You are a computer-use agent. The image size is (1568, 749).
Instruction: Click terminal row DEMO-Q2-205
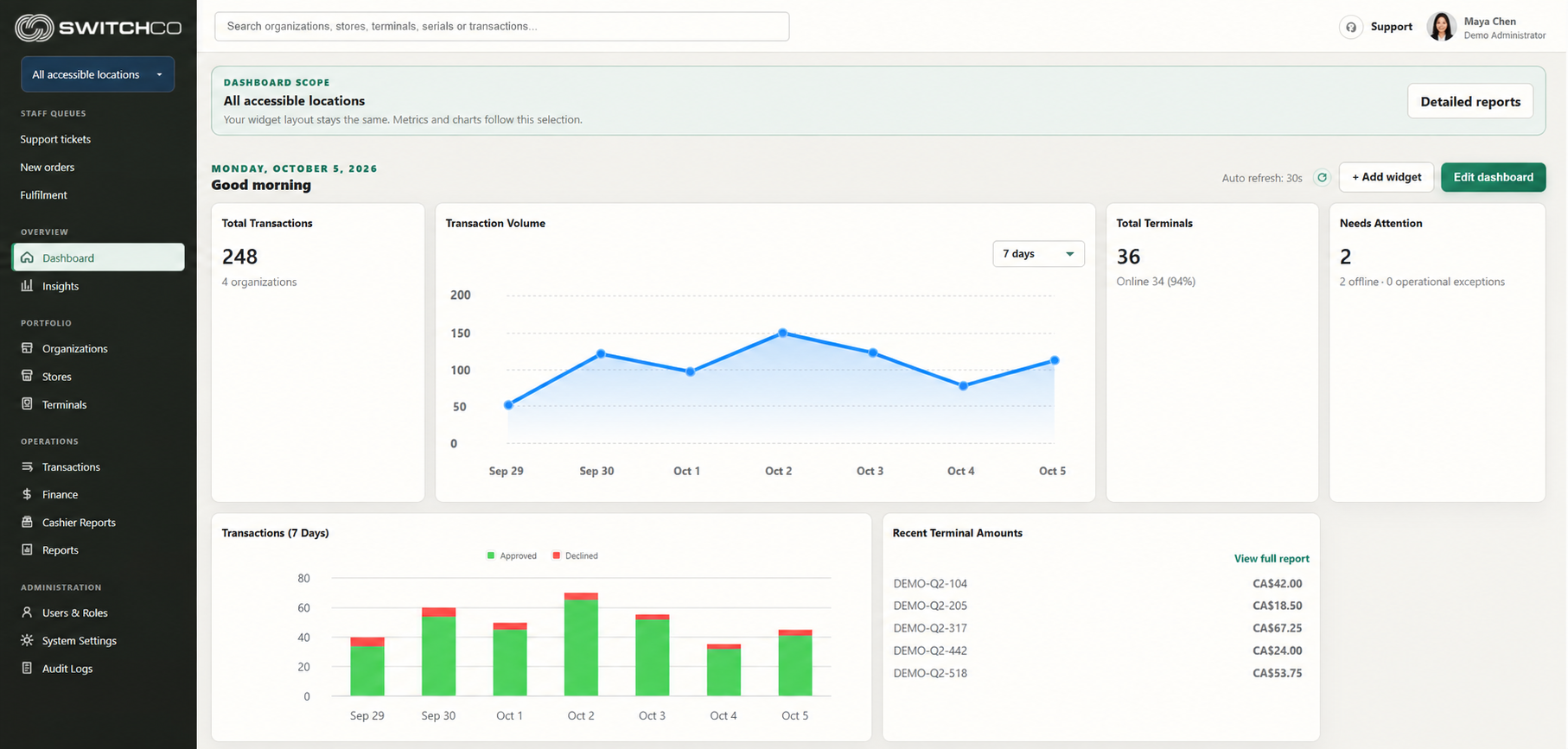[1098, 606]
